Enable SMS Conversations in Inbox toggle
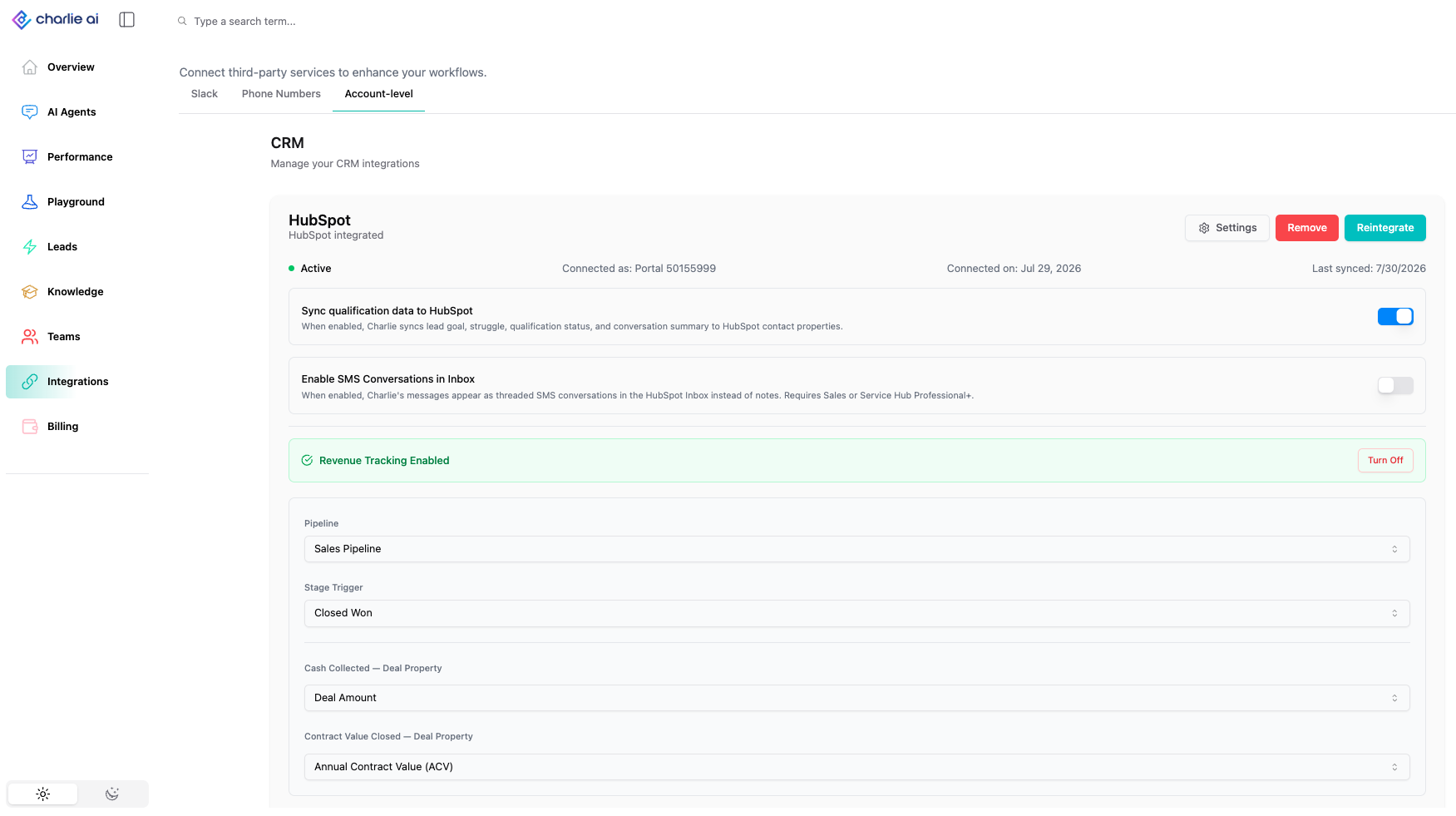Screen dimensions: 1456x816 pos(1395,386)
